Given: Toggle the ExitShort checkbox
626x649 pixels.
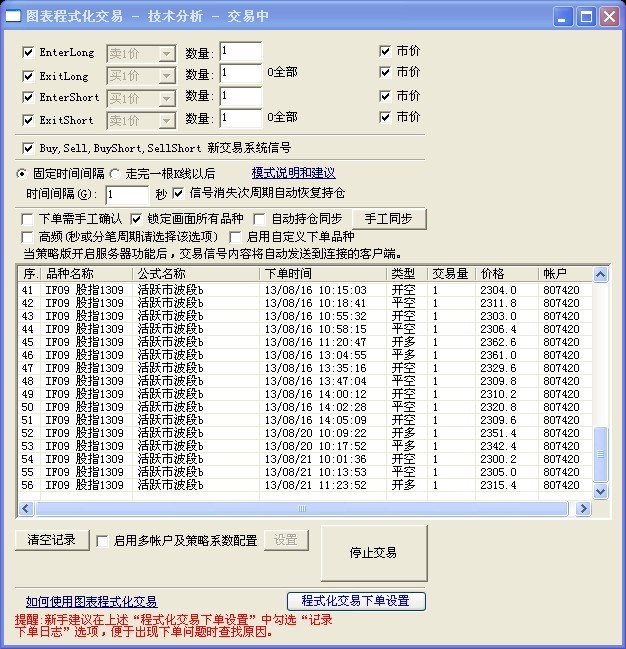Looking at the screenshot, I should click(x=28, y=120).
